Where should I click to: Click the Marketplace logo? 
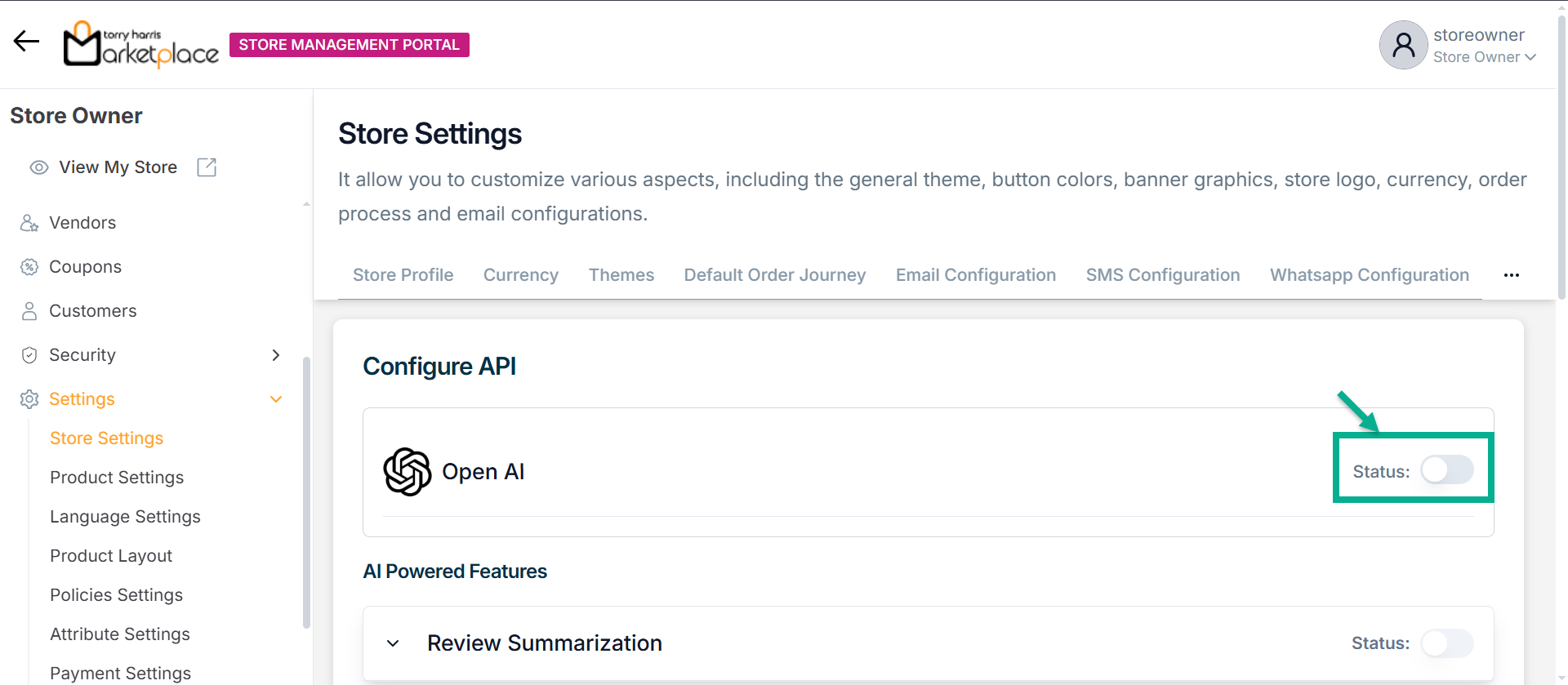[x=141, y=44]
